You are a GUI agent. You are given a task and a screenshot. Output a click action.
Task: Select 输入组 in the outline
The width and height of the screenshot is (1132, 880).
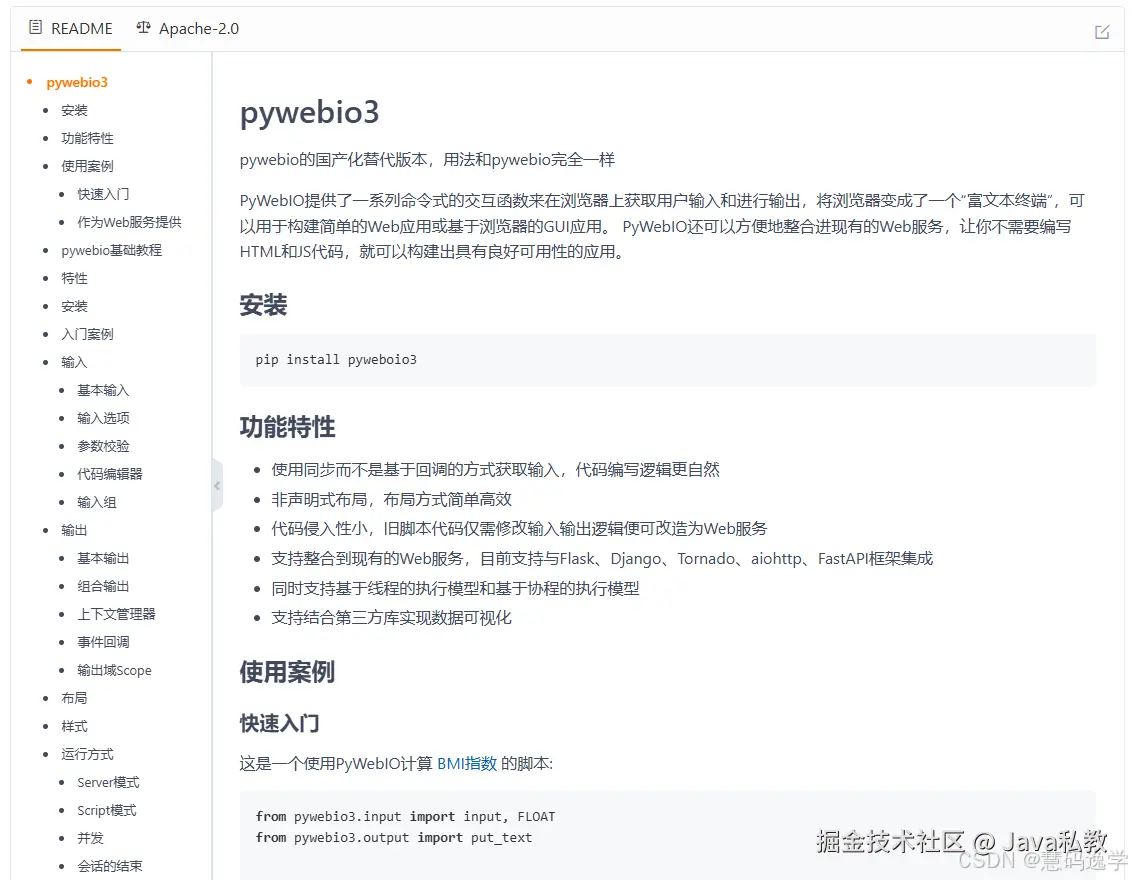coord(97,502)
